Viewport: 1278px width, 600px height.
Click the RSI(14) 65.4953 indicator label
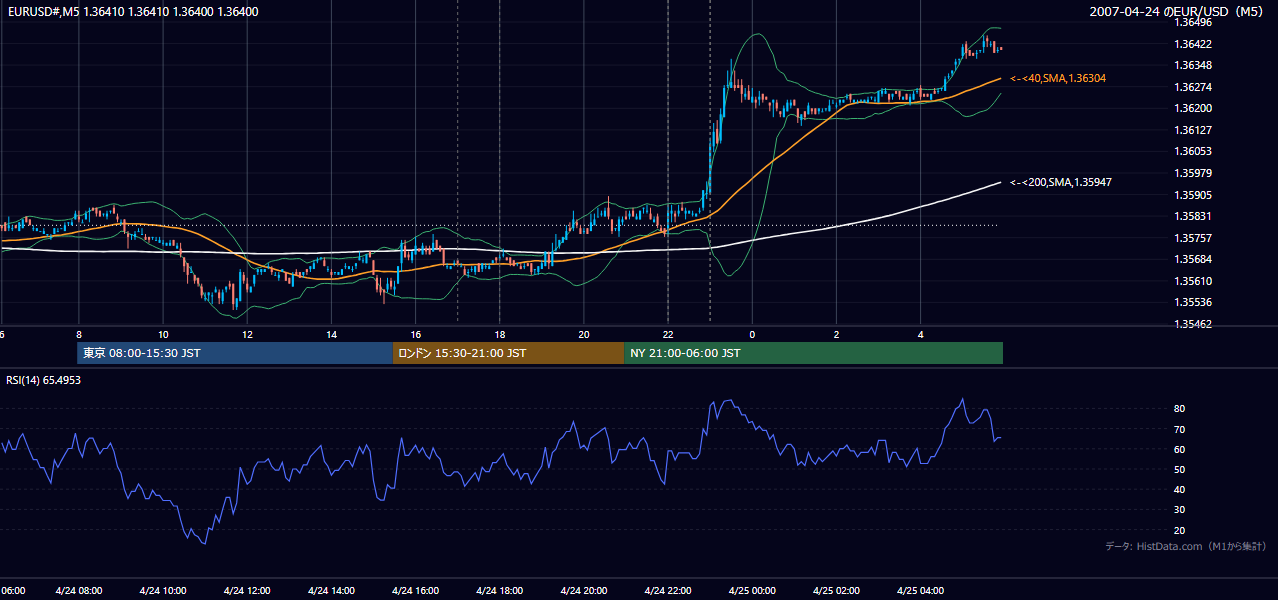(x=43, y=380)
